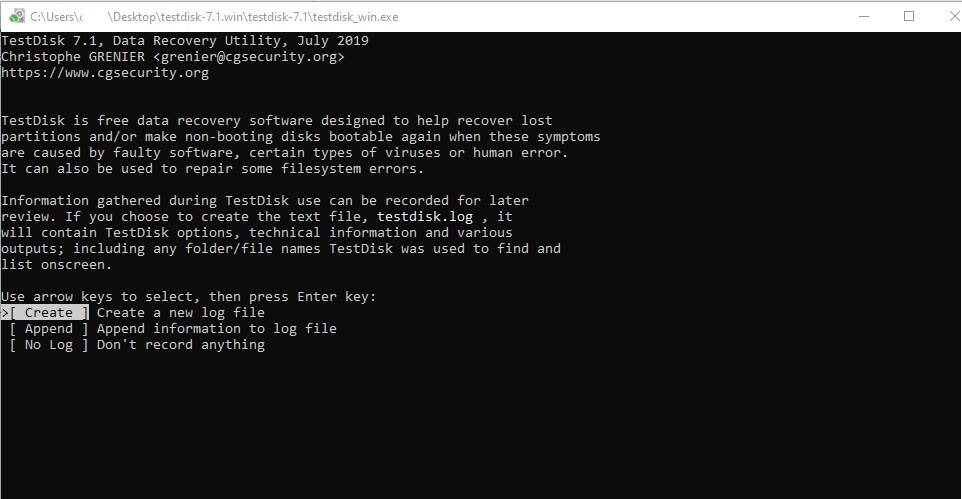Click the 'It can also be used to repair' line
The width and height of the screenshot is (962, 499).
click(x=212, y=168)
